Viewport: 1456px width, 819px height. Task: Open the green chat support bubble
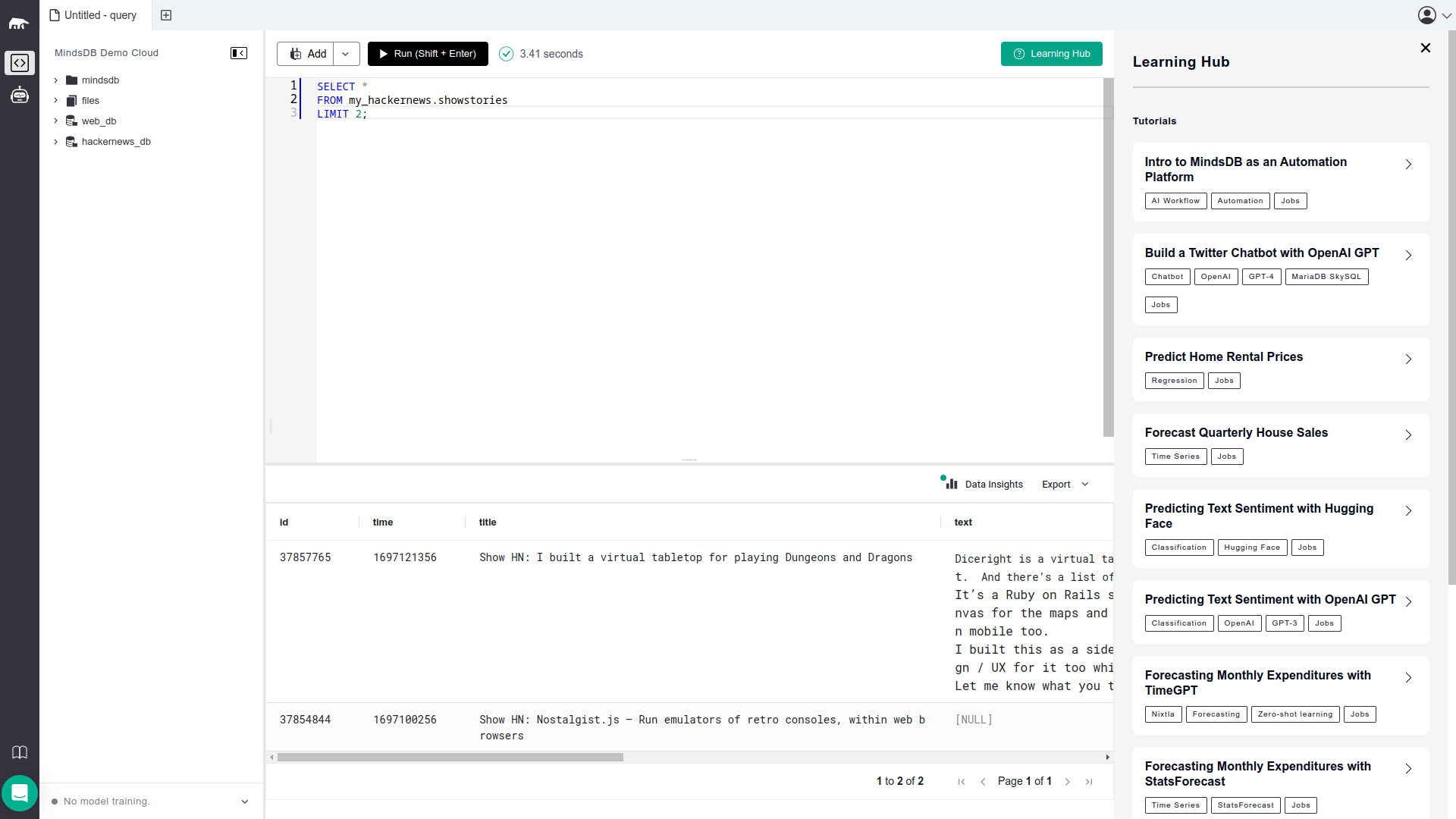[x=20, y=793]
